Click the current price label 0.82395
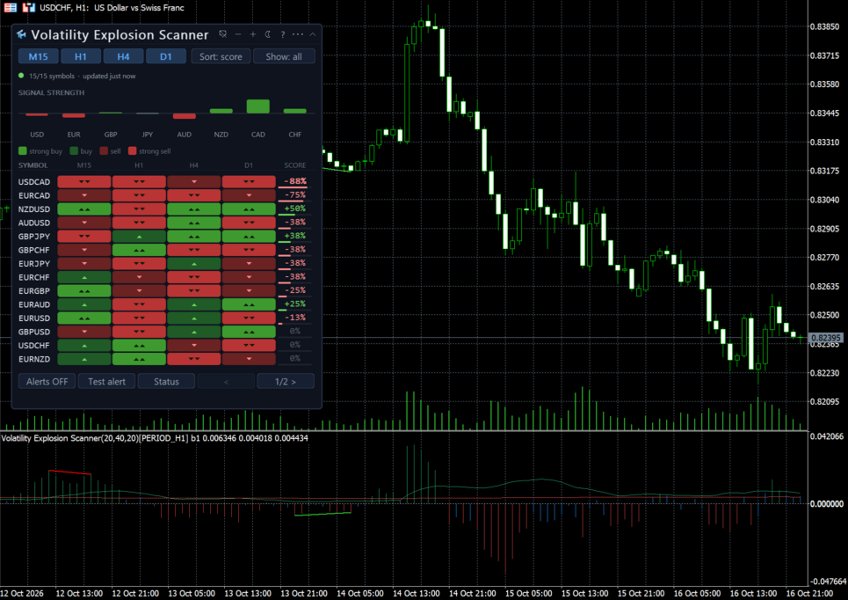This screenshot has height=600, width=848. coord(825,338)
